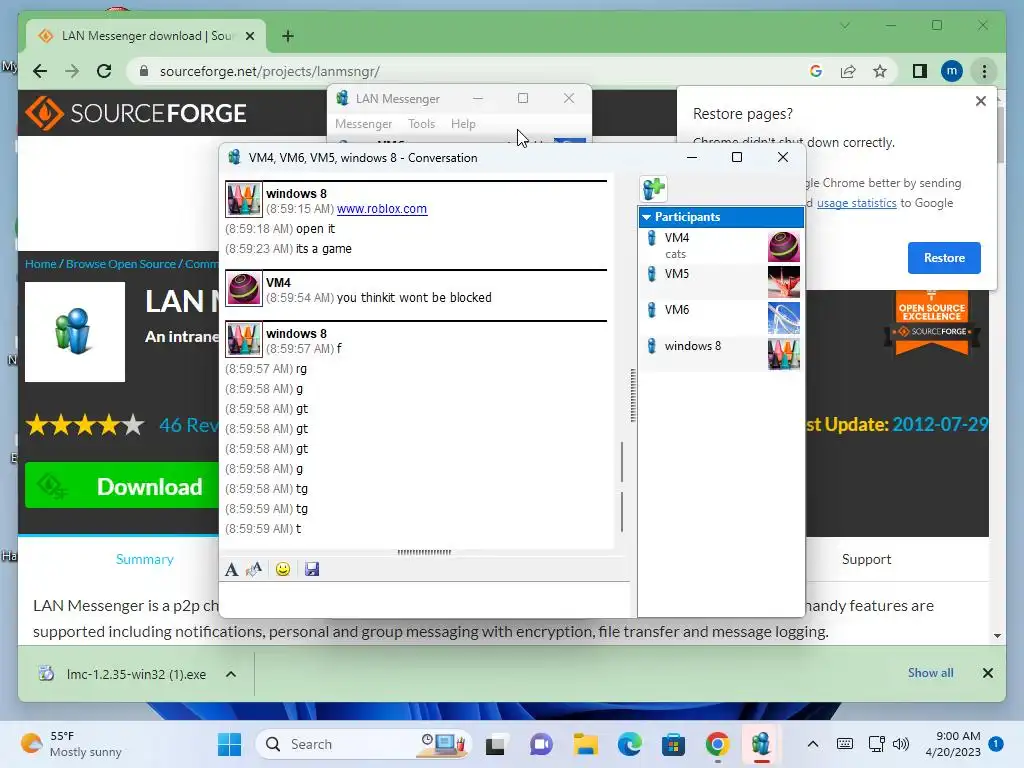Open Microsoft Edge from taskbar
1024x768 pixels.
pyautogui.click(x=630, y=744)
